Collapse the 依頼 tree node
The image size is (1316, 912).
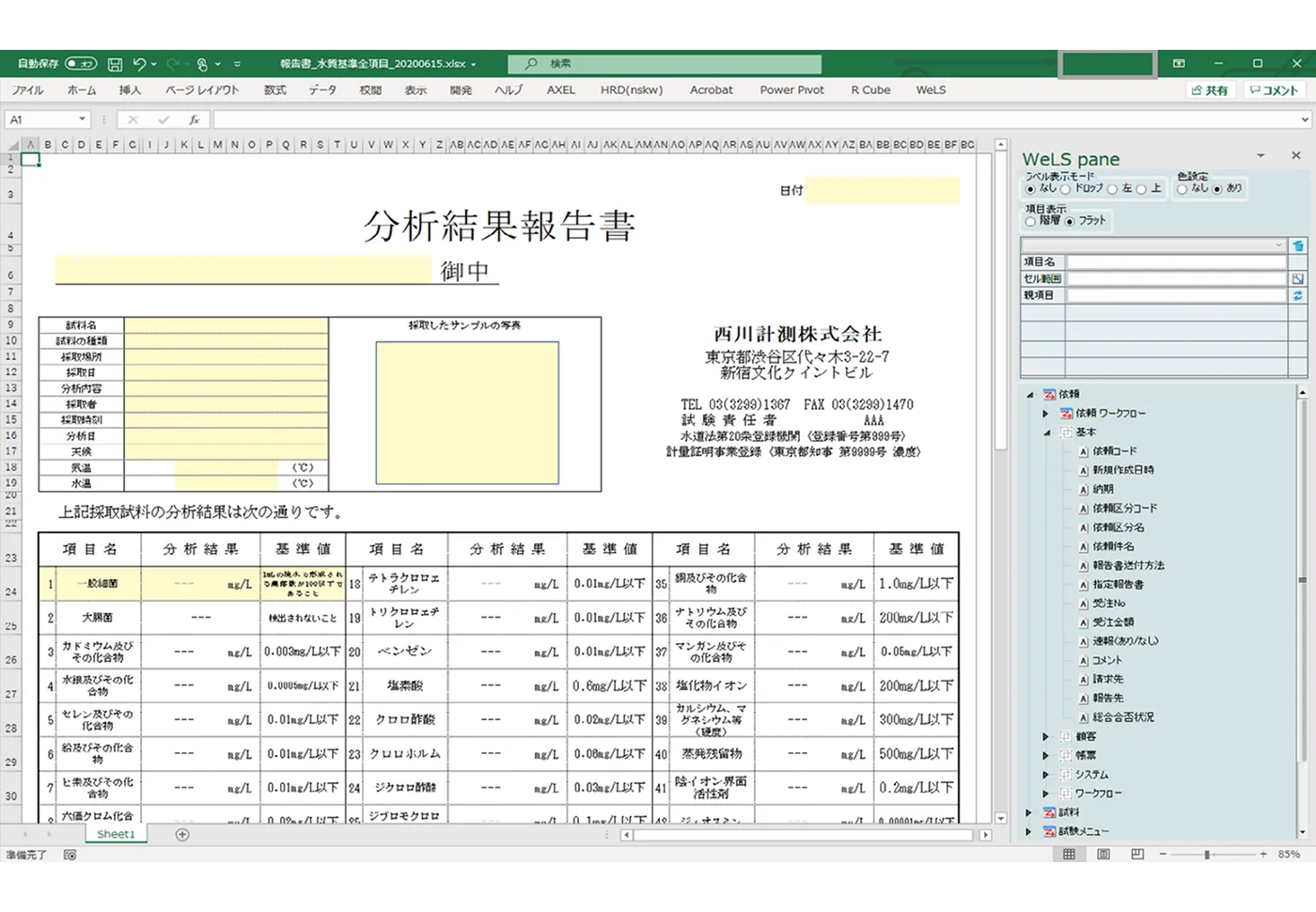click(x=1030, y=395)
